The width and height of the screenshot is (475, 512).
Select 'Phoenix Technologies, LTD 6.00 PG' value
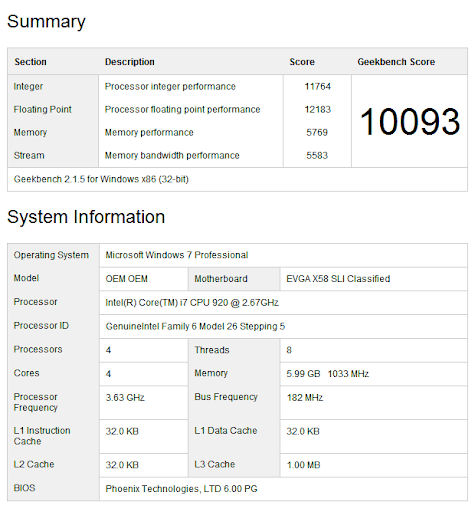coord(181,489)
